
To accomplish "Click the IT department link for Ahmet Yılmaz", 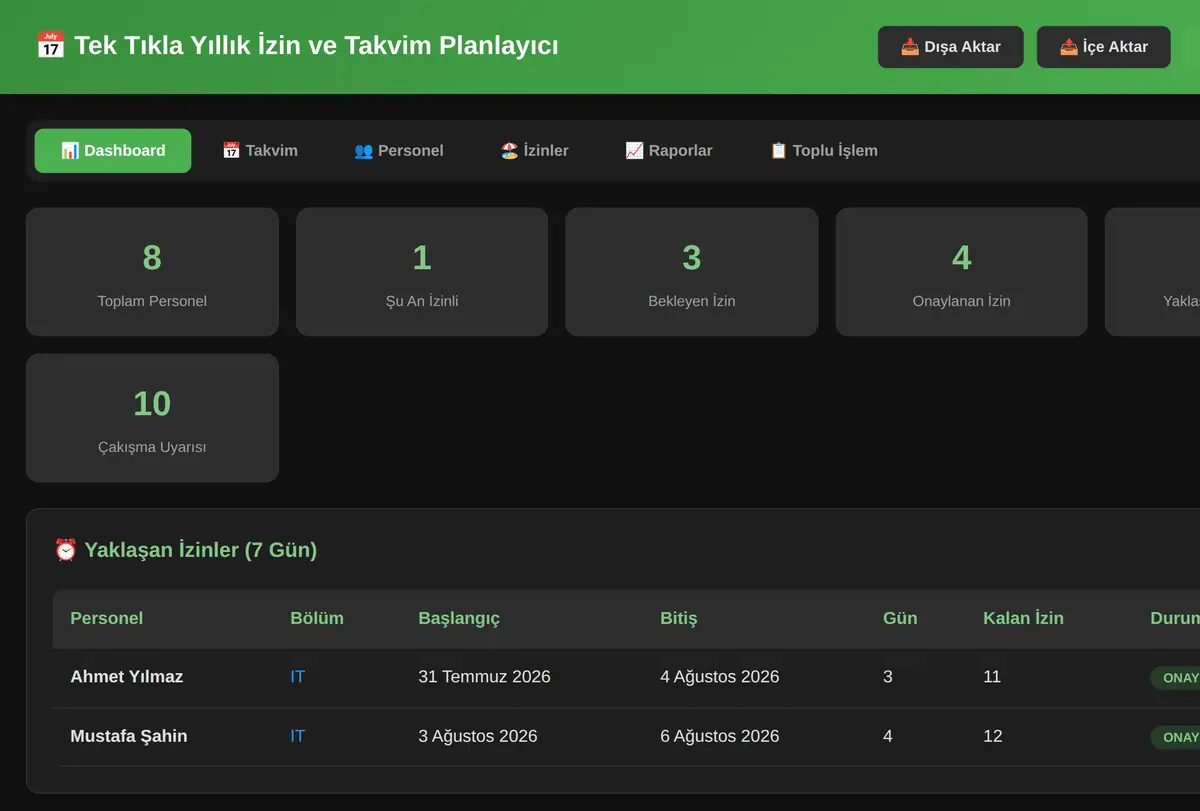I will (298, 677).
